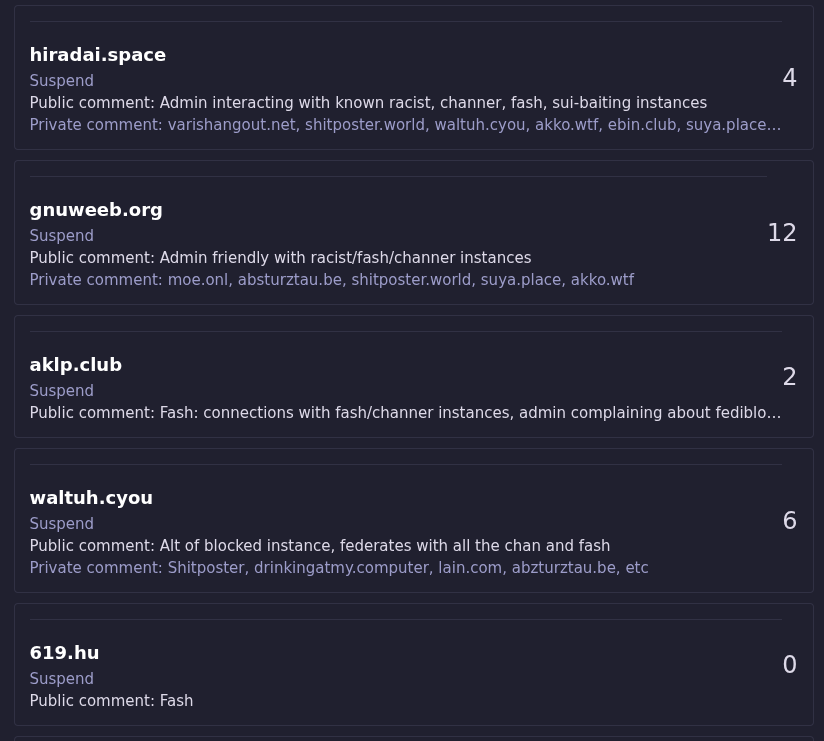The image size is (824, 741).
Task: Click the account count 4 for hiradai.space
Action: pyautogui.click(x=789, y=78)
